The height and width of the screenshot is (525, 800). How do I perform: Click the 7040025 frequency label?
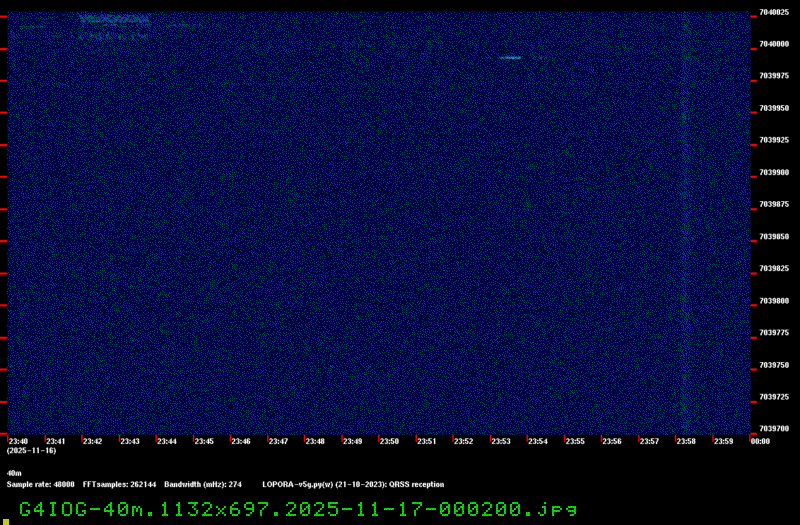click(774, 12)
